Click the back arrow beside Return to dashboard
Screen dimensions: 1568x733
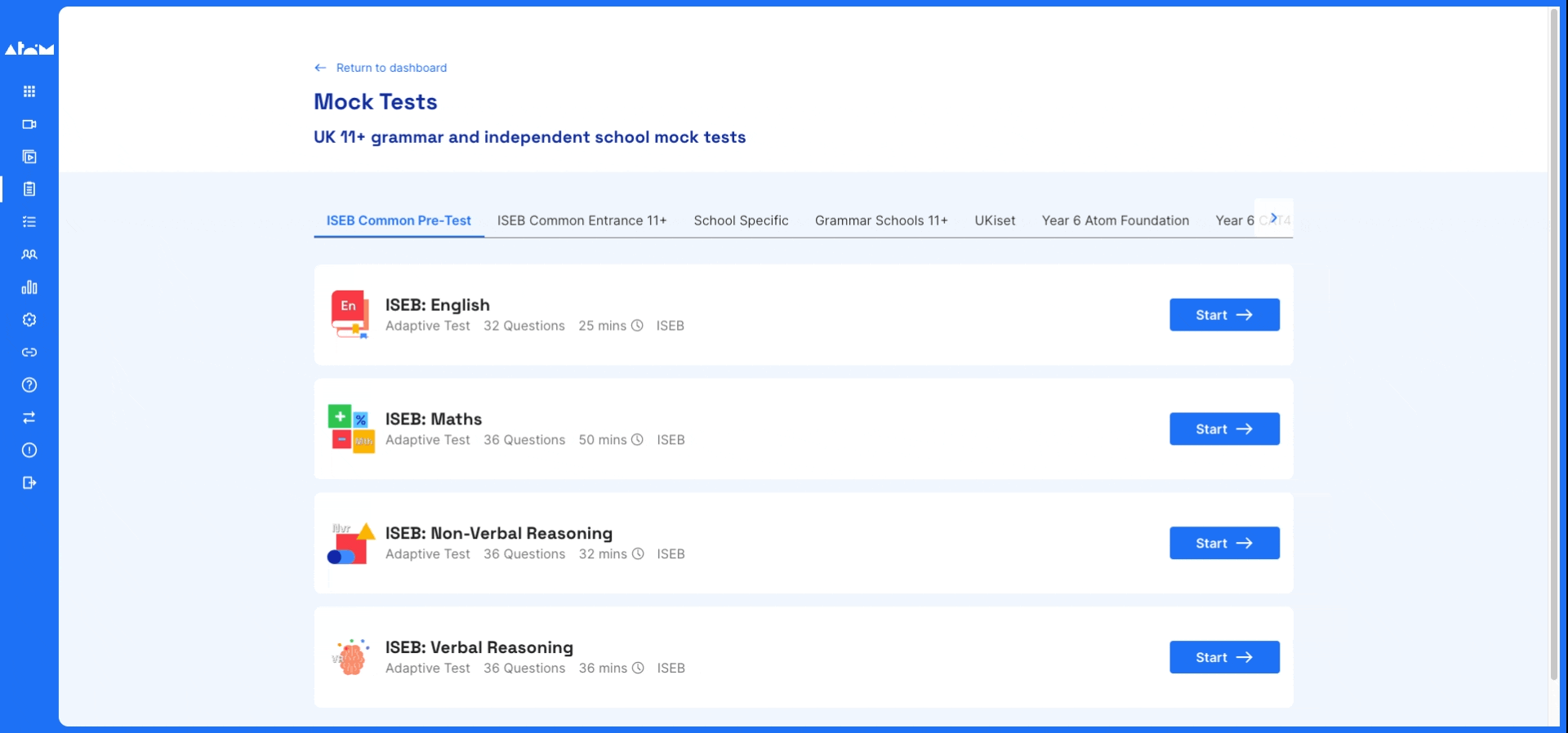(320, 68)
